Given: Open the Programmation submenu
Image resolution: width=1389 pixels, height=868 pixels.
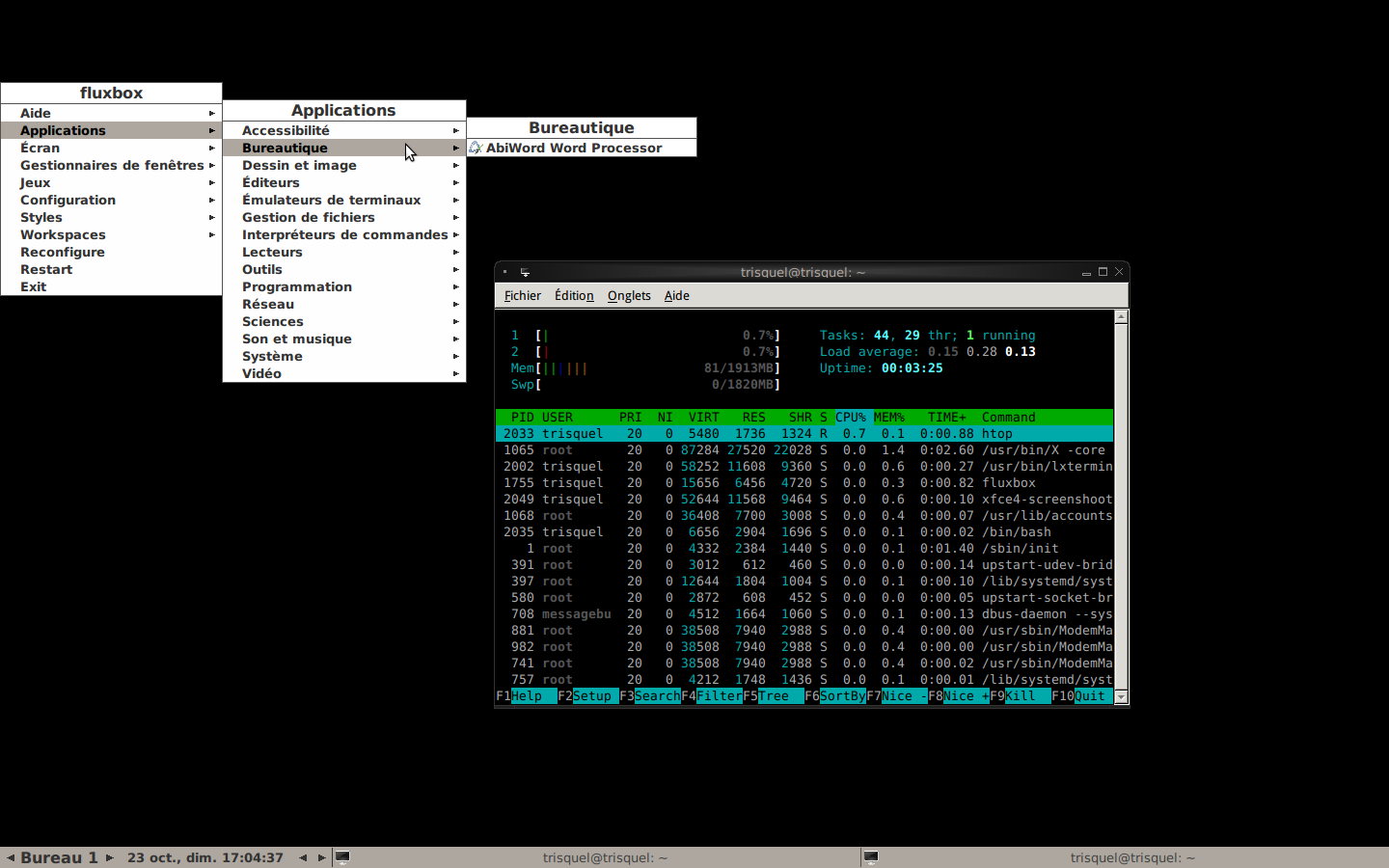Looking at the screenshot, I should (344, 286).
